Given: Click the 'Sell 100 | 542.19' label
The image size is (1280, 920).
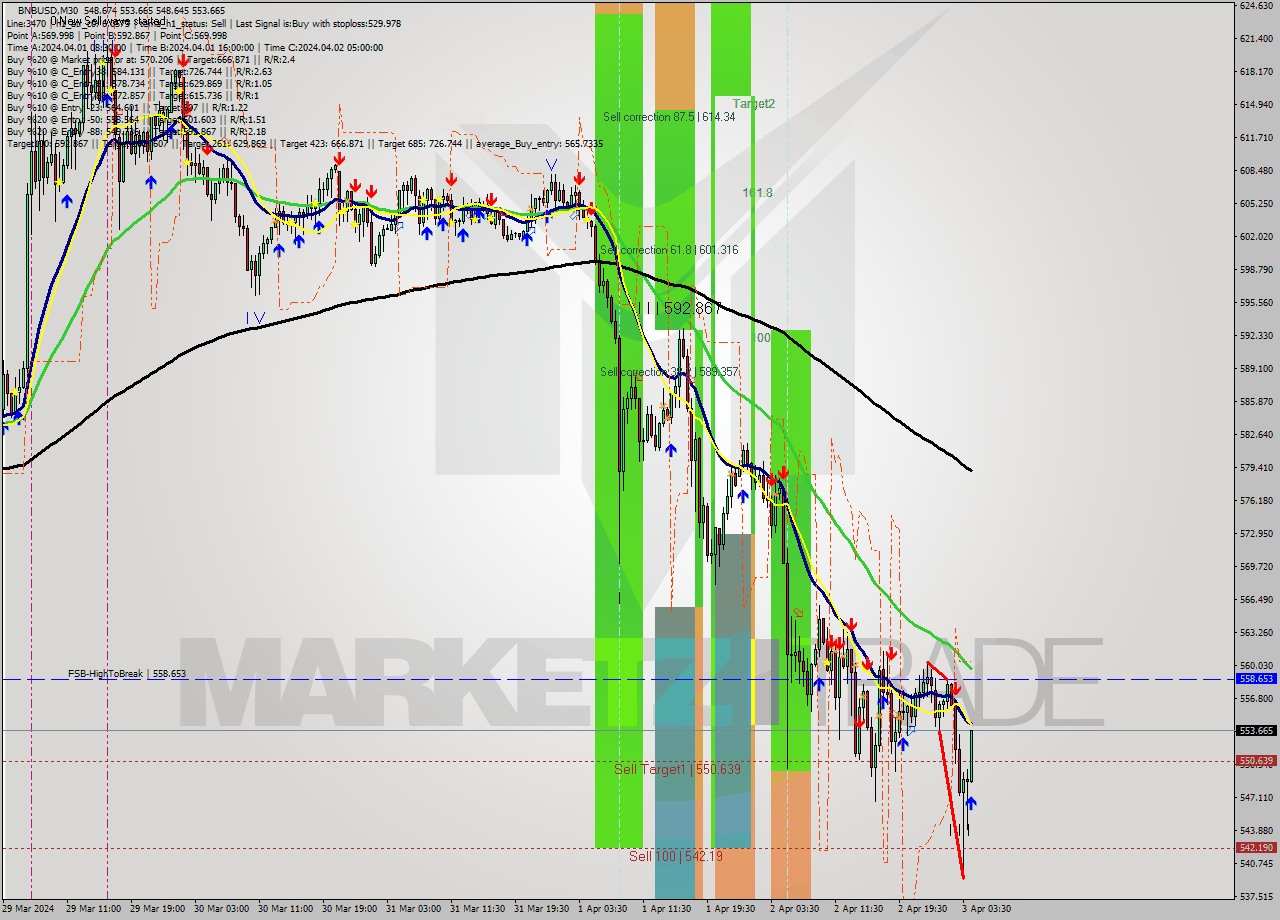Looking at the screenshot, I should (x=675, y=856).
